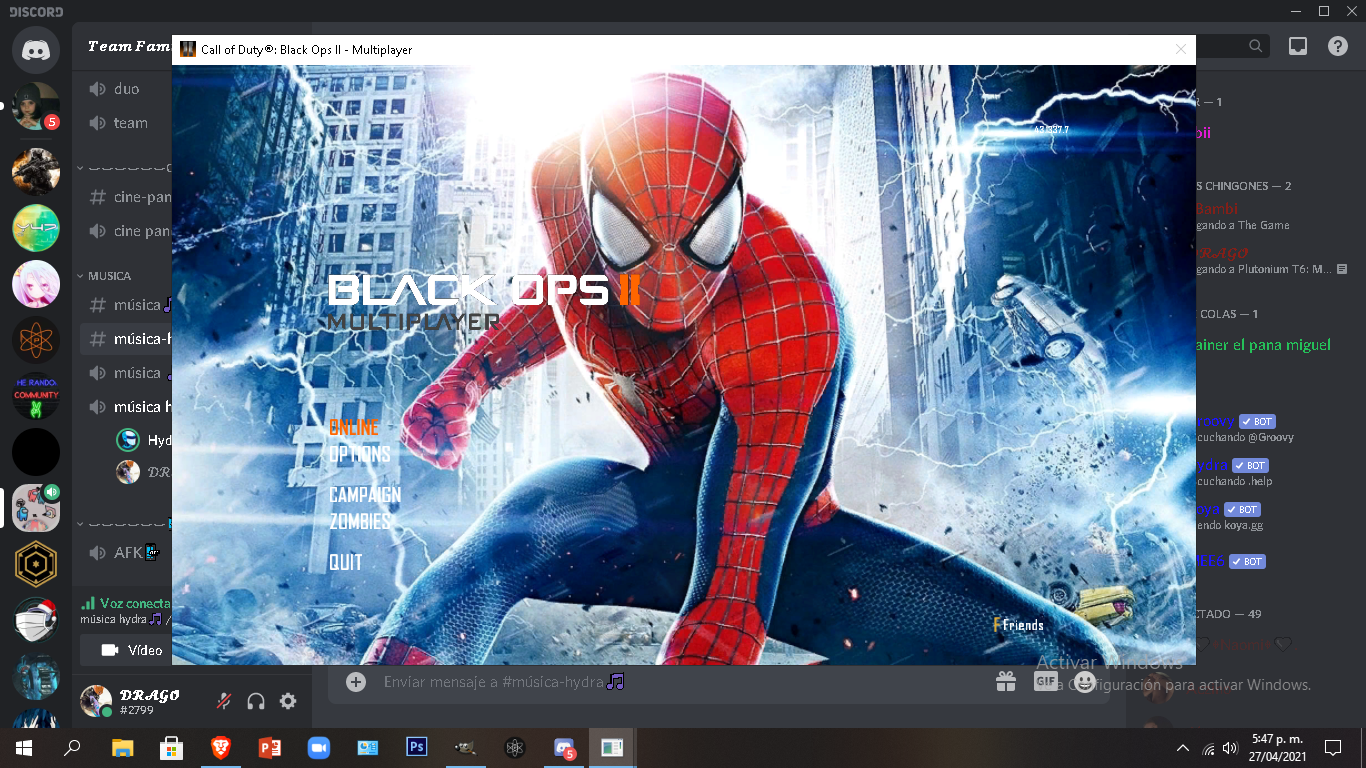The width and height of the screenshot is (1366, 768).
Task: Open Plutonium atom icon in taskbar
Action: (515, 747)
